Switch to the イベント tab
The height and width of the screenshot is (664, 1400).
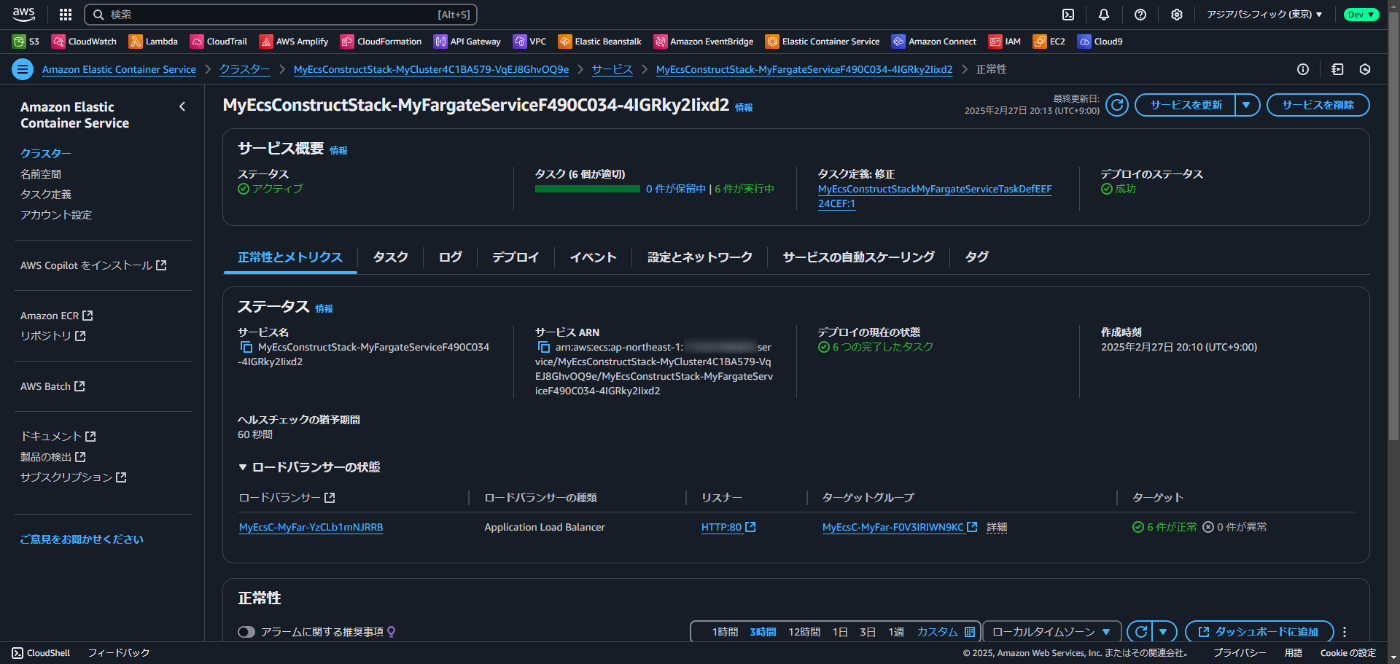click(x=593, y=257)
